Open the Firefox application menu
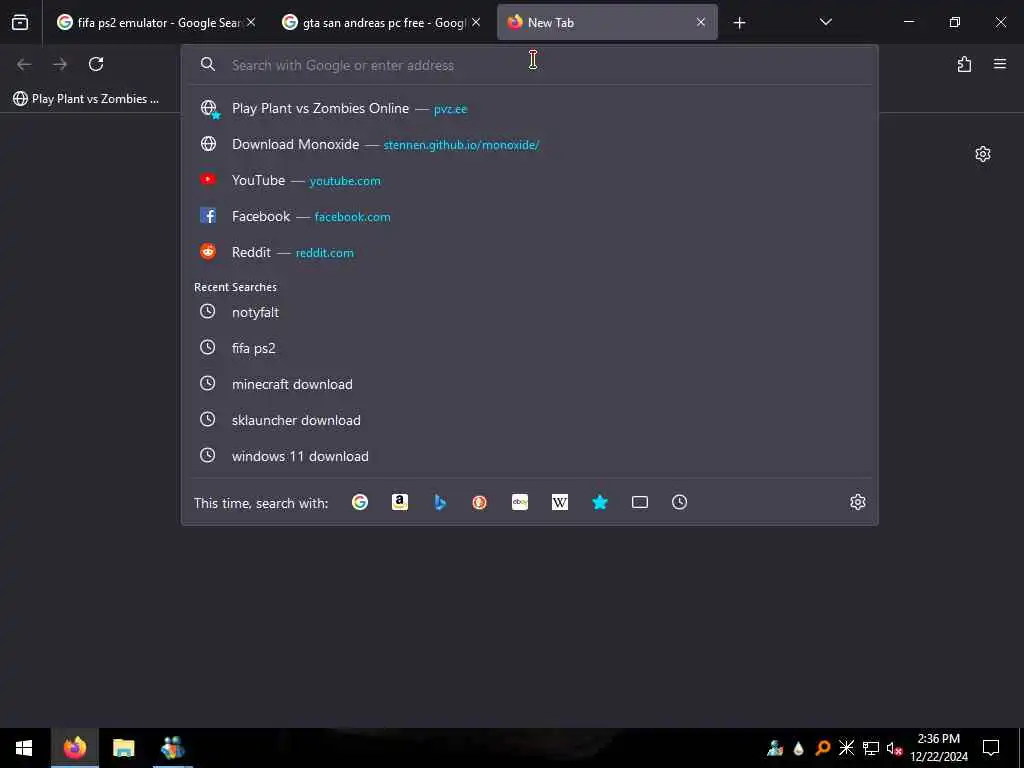 coord(1000,64)
